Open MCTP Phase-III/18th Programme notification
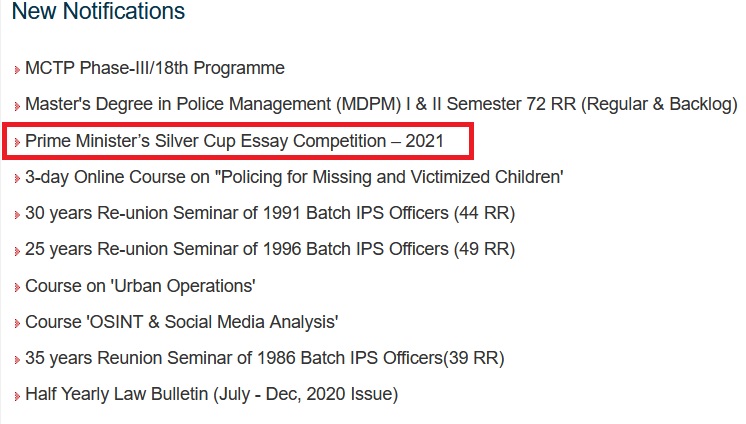746x424 pixels. [x=155, y=68]
